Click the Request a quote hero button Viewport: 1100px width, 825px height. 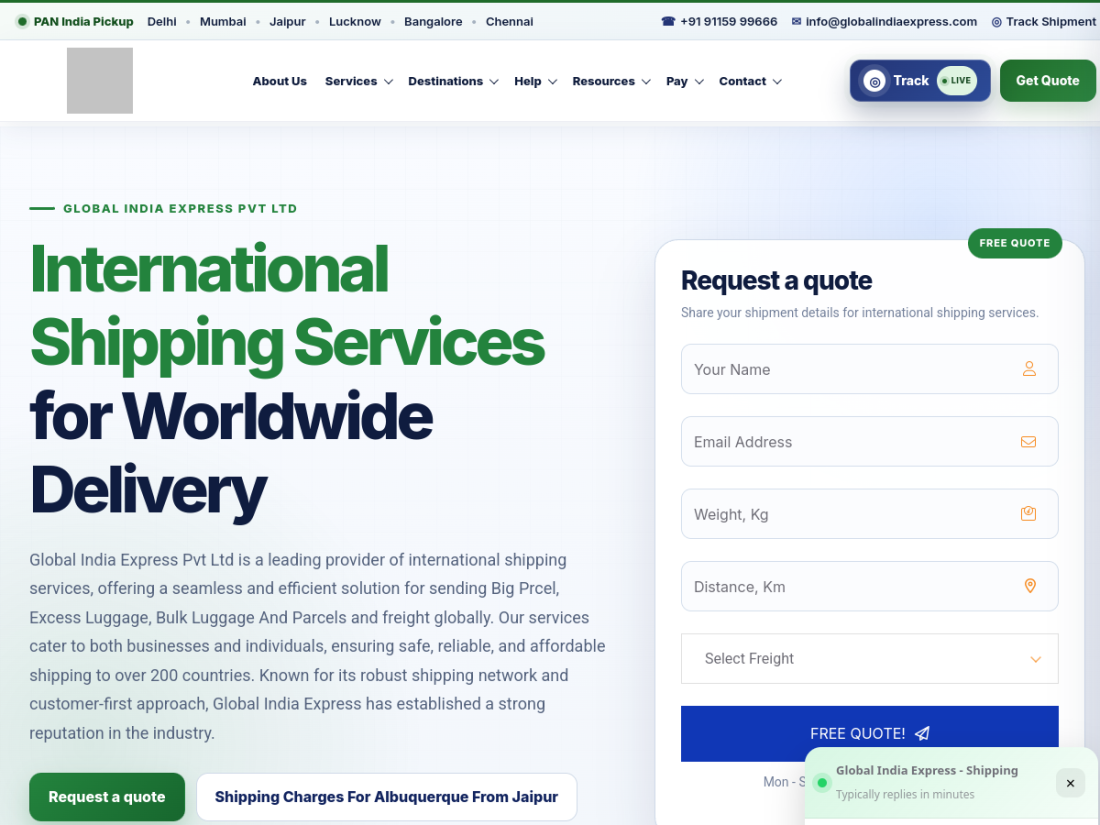107,796
